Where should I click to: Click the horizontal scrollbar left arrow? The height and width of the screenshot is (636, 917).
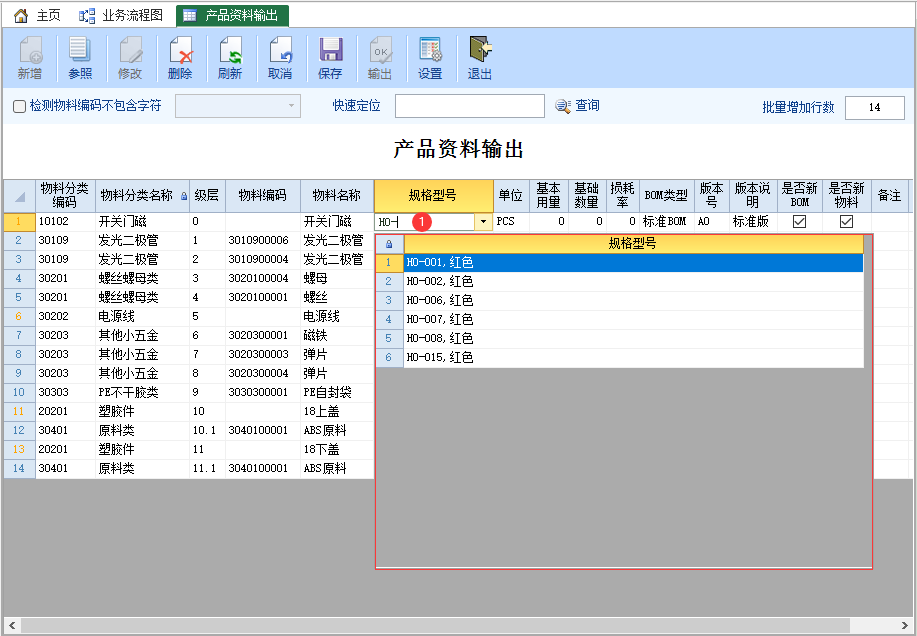pos(12,625)
